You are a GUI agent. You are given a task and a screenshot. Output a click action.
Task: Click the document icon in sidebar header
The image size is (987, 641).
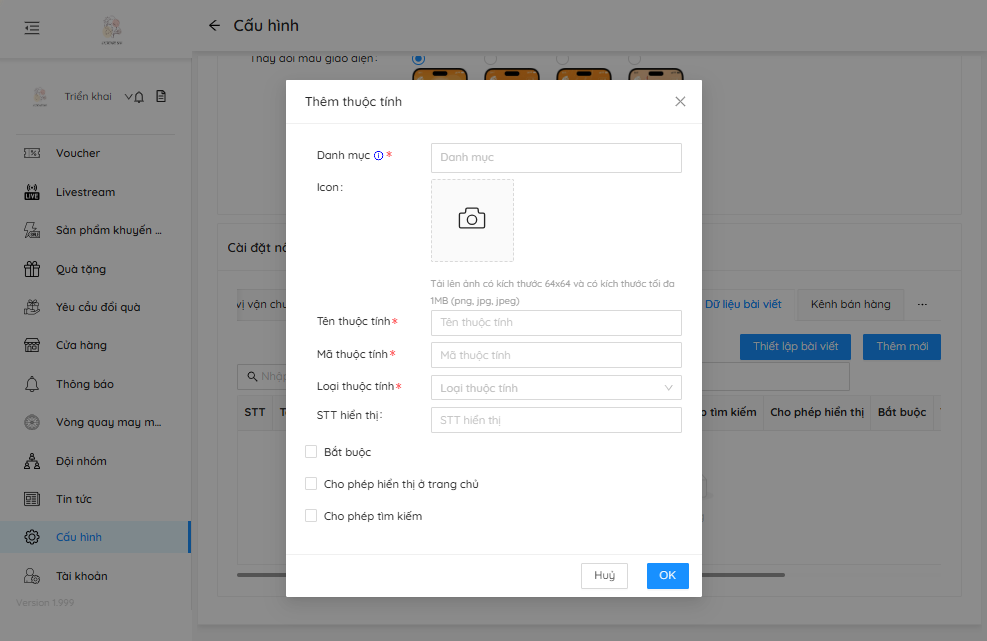(160, 97)
